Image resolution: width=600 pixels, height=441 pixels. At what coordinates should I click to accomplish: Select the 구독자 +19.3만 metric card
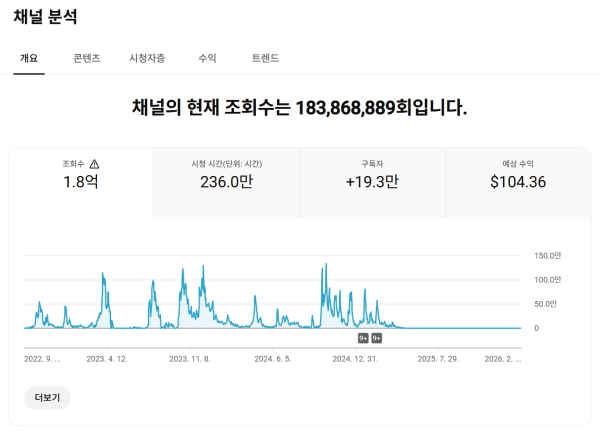pos(371,182)
